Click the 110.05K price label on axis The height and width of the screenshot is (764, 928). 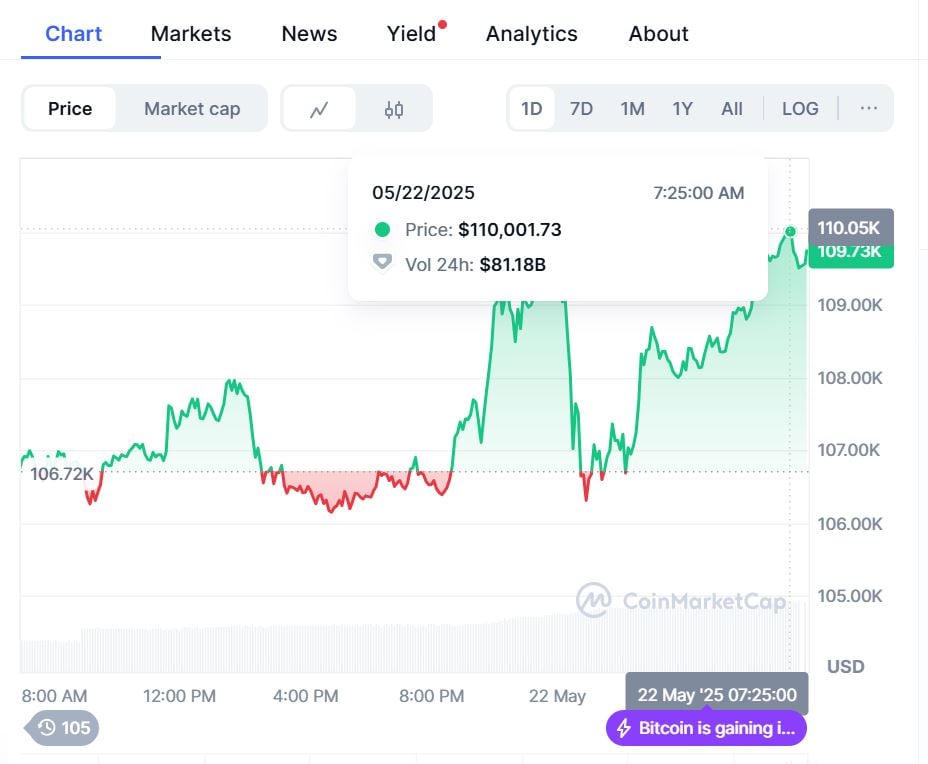point(849,227)
